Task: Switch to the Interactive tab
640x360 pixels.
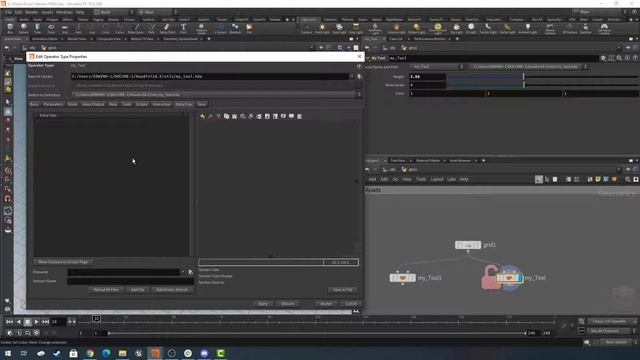Action: click(161, 104)
